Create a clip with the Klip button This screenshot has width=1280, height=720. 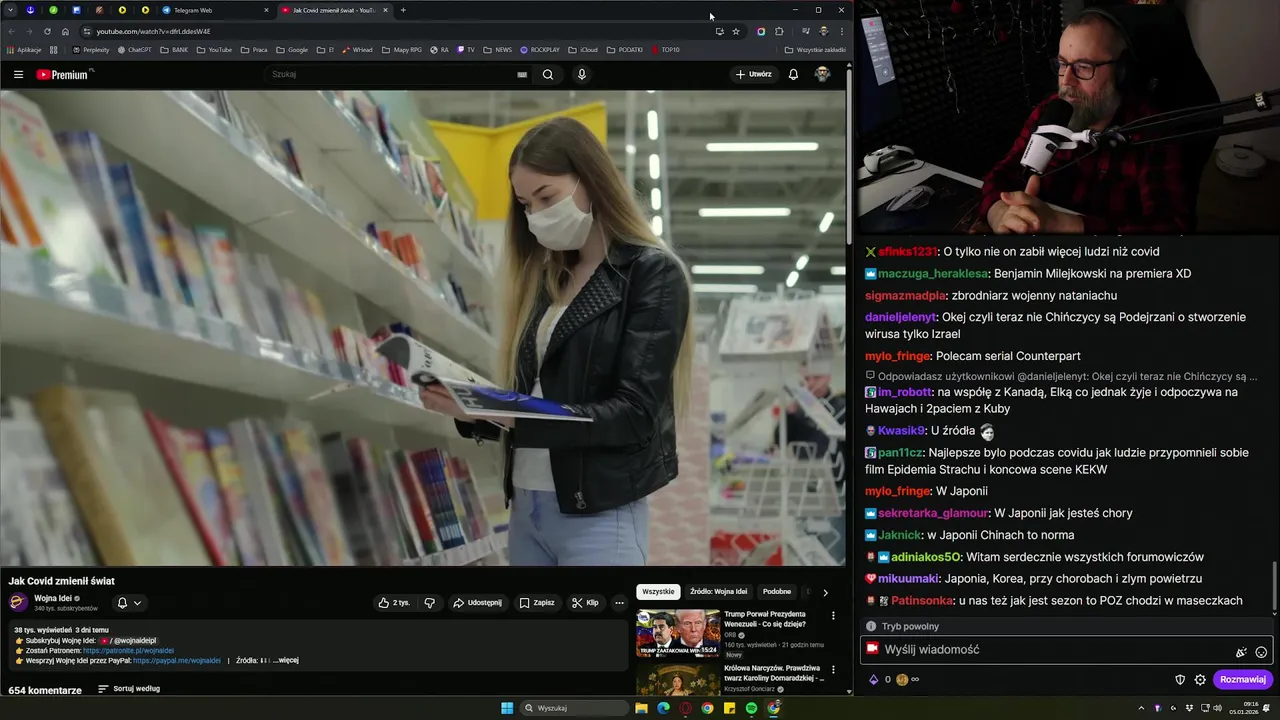(x=585, y=603)
